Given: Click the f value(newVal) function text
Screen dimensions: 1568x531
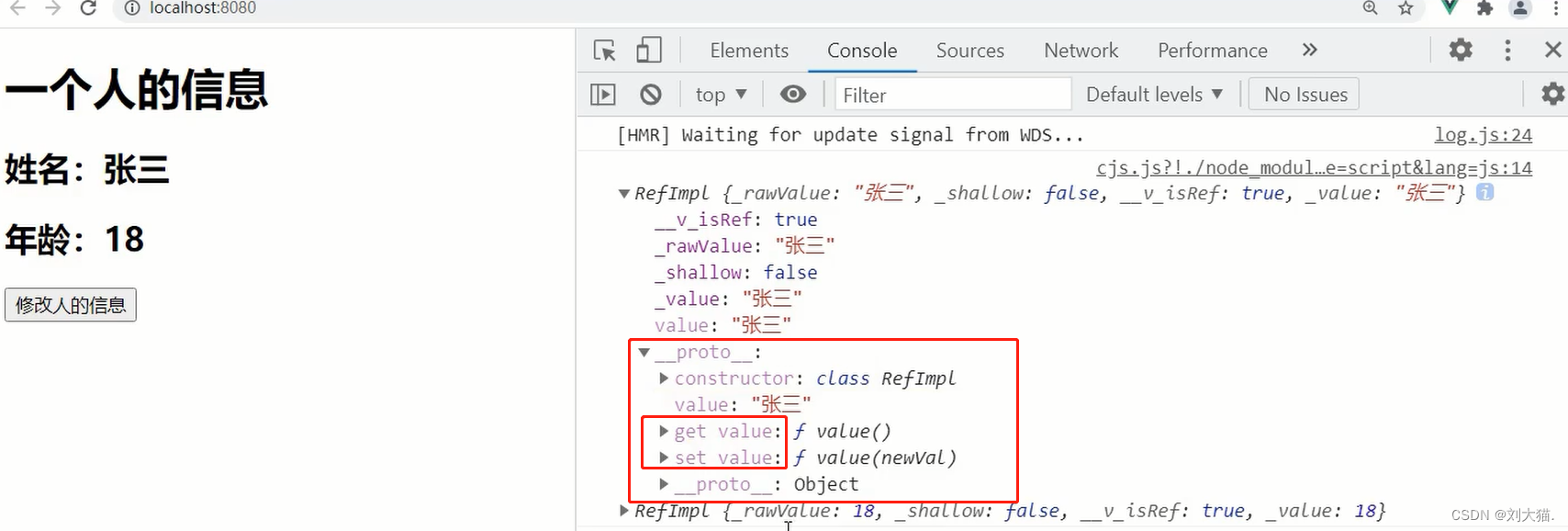Looking at the screenshot, I should click(875, 458).
